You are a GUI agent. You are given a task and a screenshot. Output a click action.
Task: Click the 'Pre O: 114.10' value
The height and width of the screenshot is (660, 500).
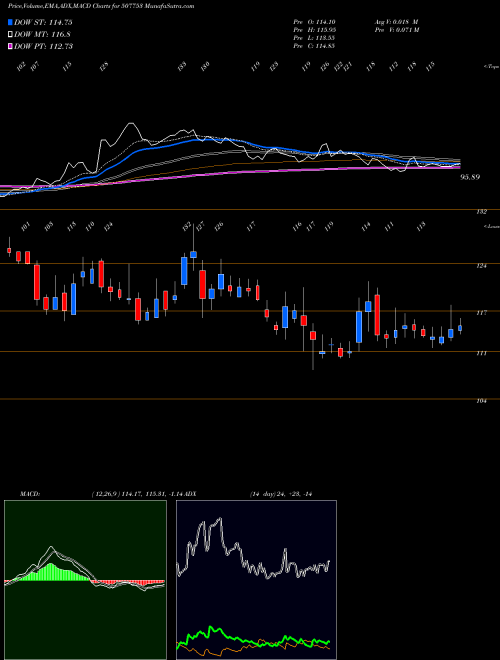pos(314,22)
